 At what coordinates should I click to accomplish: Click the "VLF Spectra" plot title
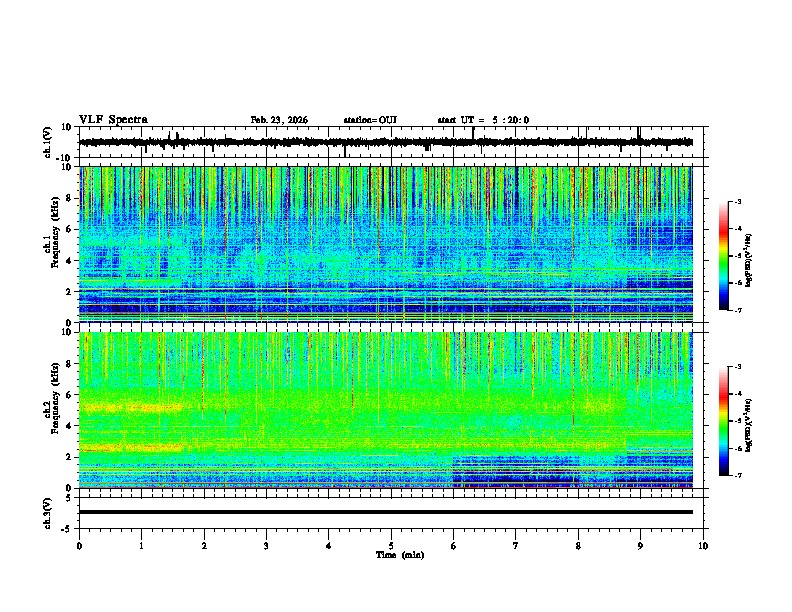[x=113, y=120]
